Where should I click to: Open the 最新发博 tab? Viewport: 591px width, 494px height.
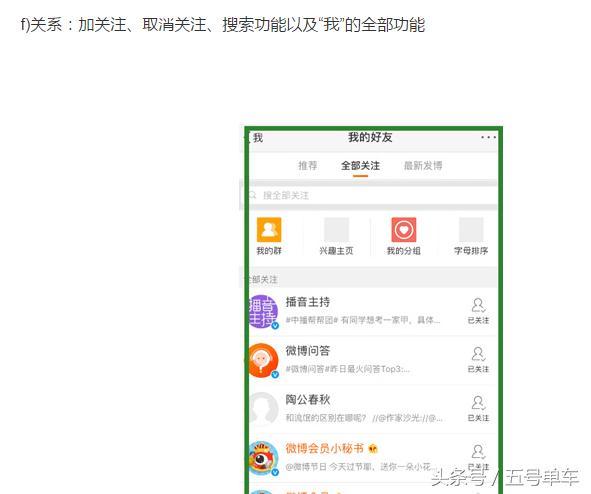423,165
